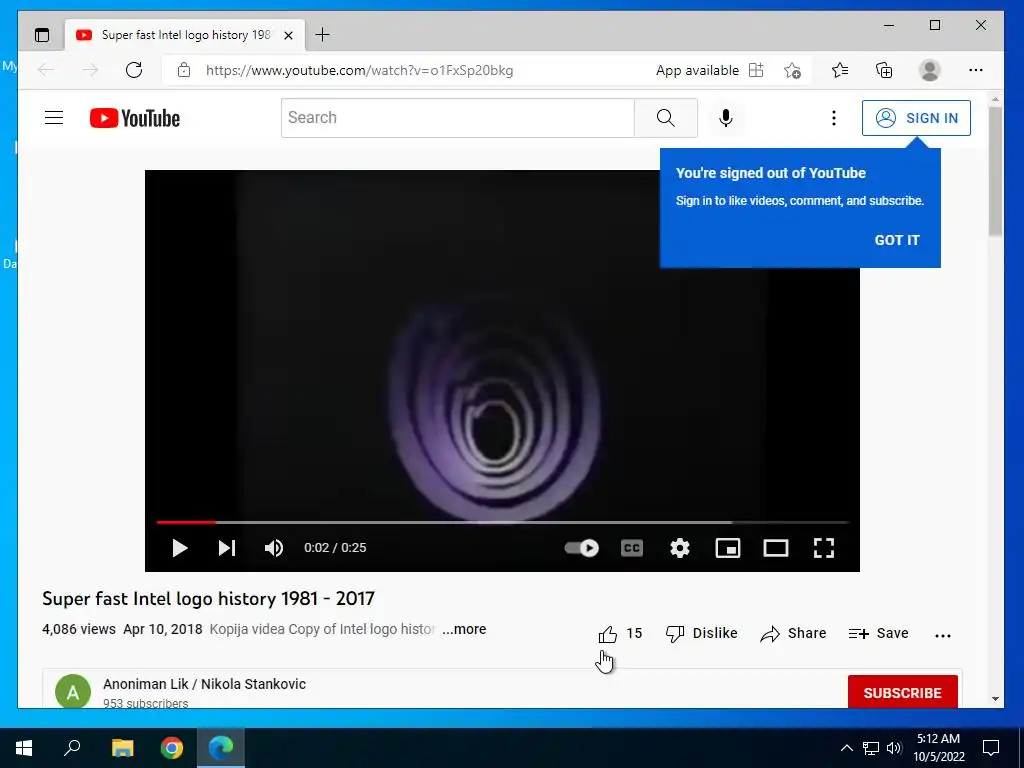This screenshot has height=768, width=1024.
Task: Start voice search with microphone icon
Action: [726, 118]
